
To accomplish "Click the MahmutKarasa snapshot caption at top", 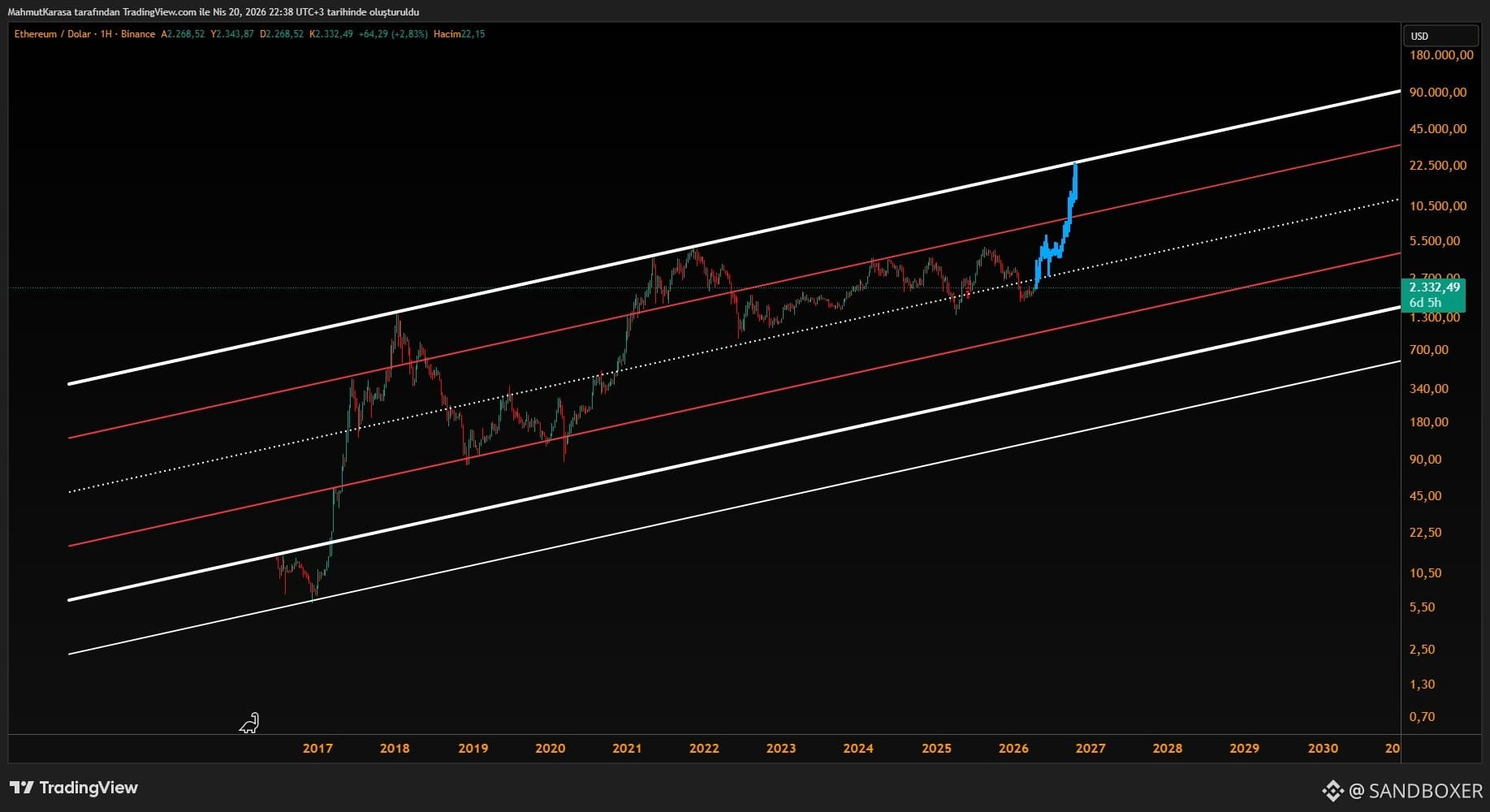I will [x=214, y=12].
